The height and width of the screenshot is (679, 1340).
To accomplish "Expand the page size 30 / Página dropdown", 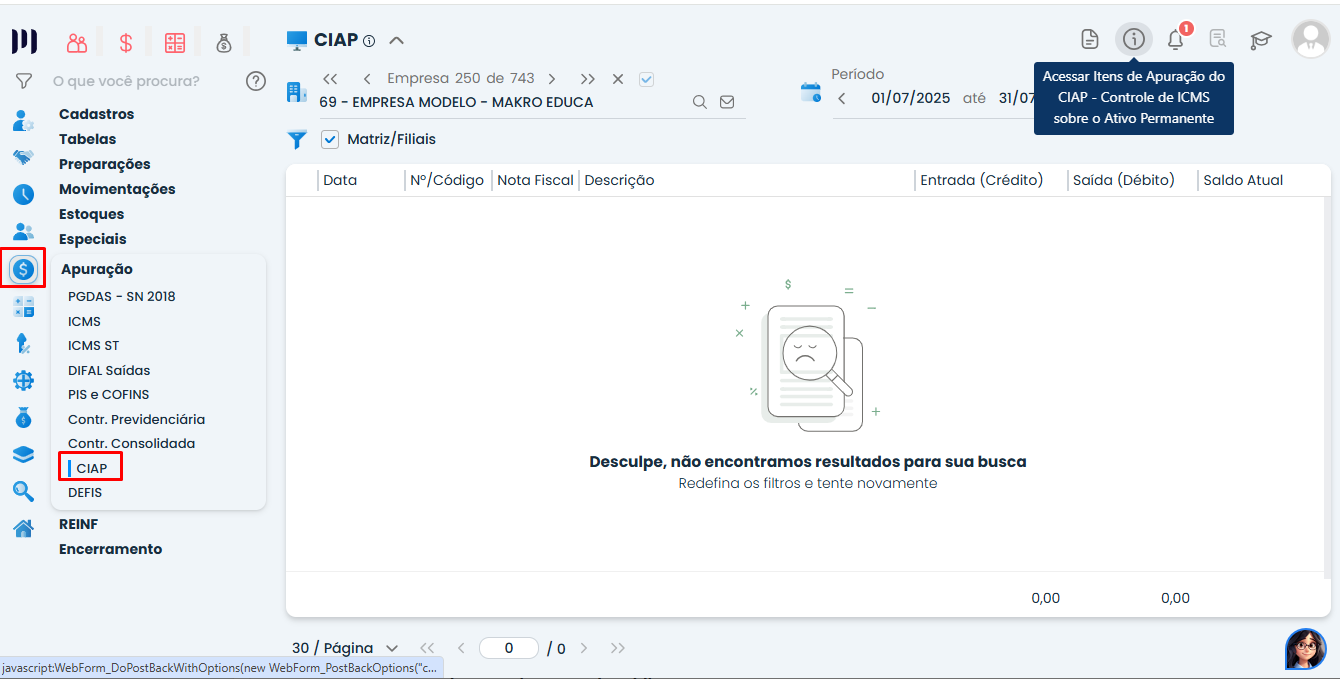I will pos(345,648).
